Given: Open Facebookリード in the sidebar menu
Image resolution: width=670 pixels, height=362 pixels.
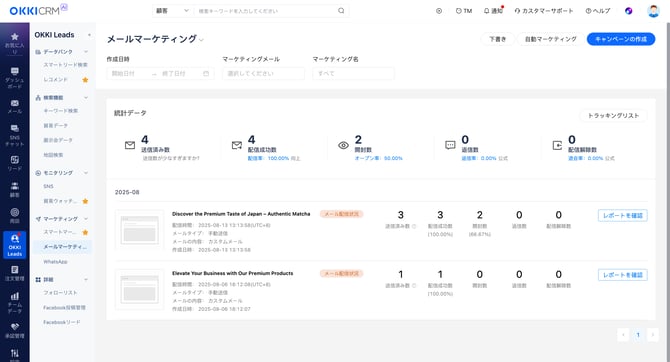Looking at the screenshot, I should pyautogui.click(x=62, y=322).
